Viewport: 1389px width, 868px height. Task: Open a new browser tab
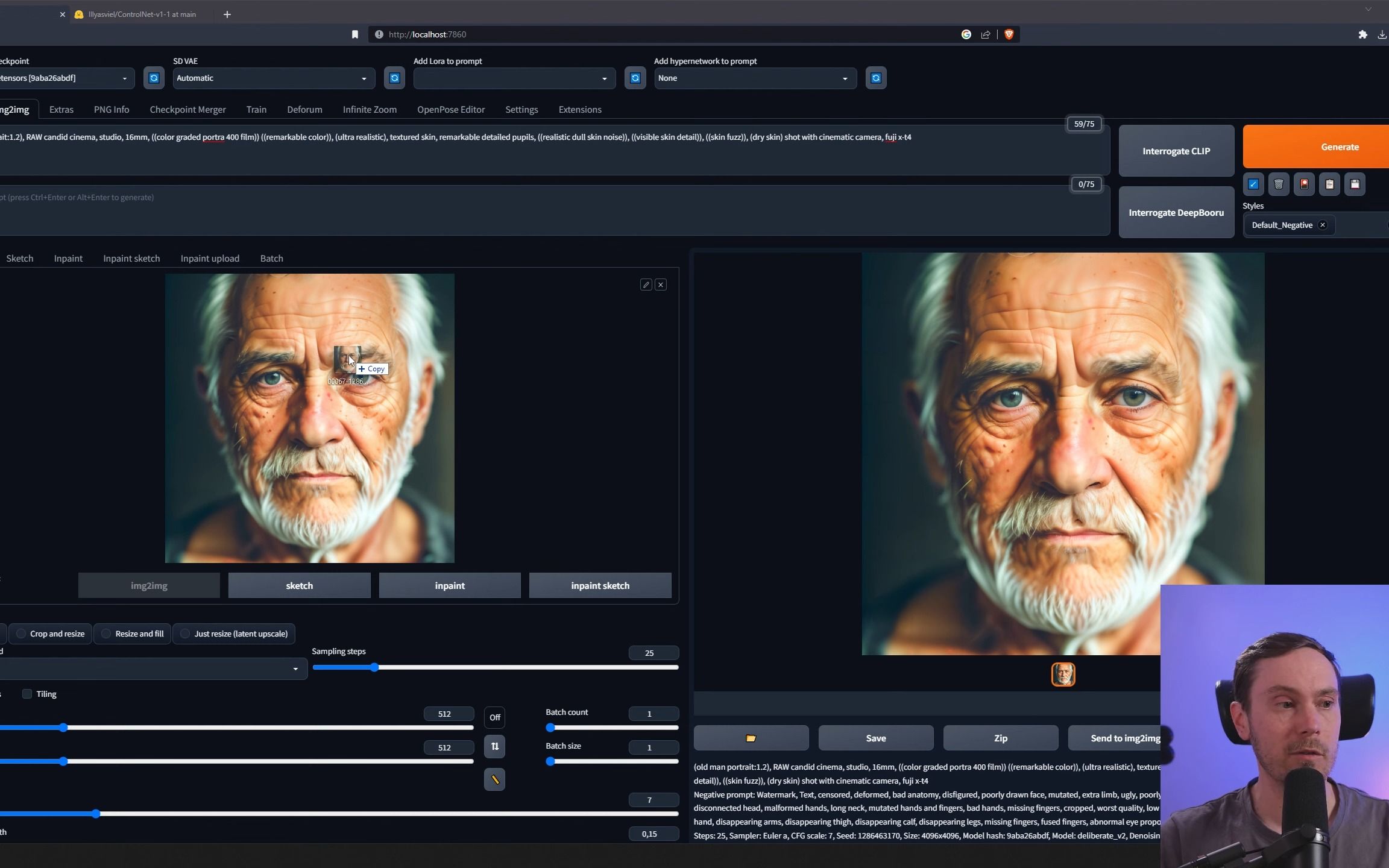(227, 14)
